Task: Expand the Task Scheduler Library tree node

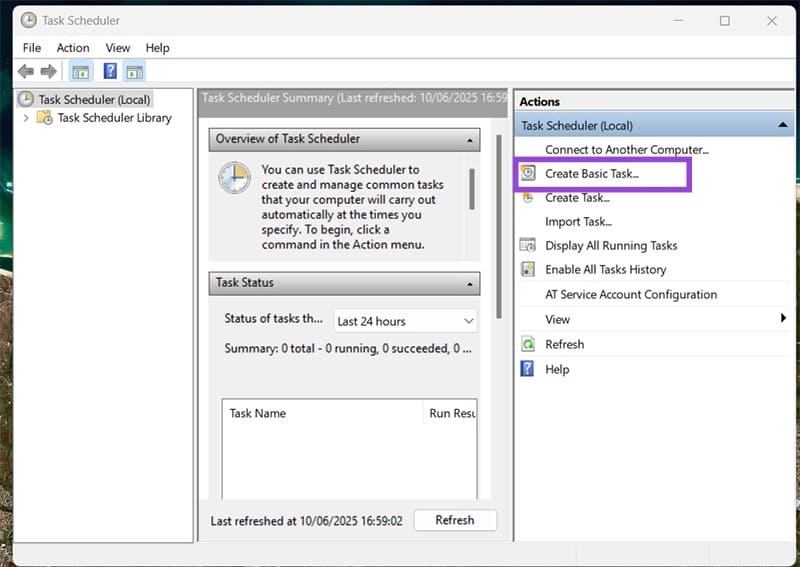Action: [26, 118]
